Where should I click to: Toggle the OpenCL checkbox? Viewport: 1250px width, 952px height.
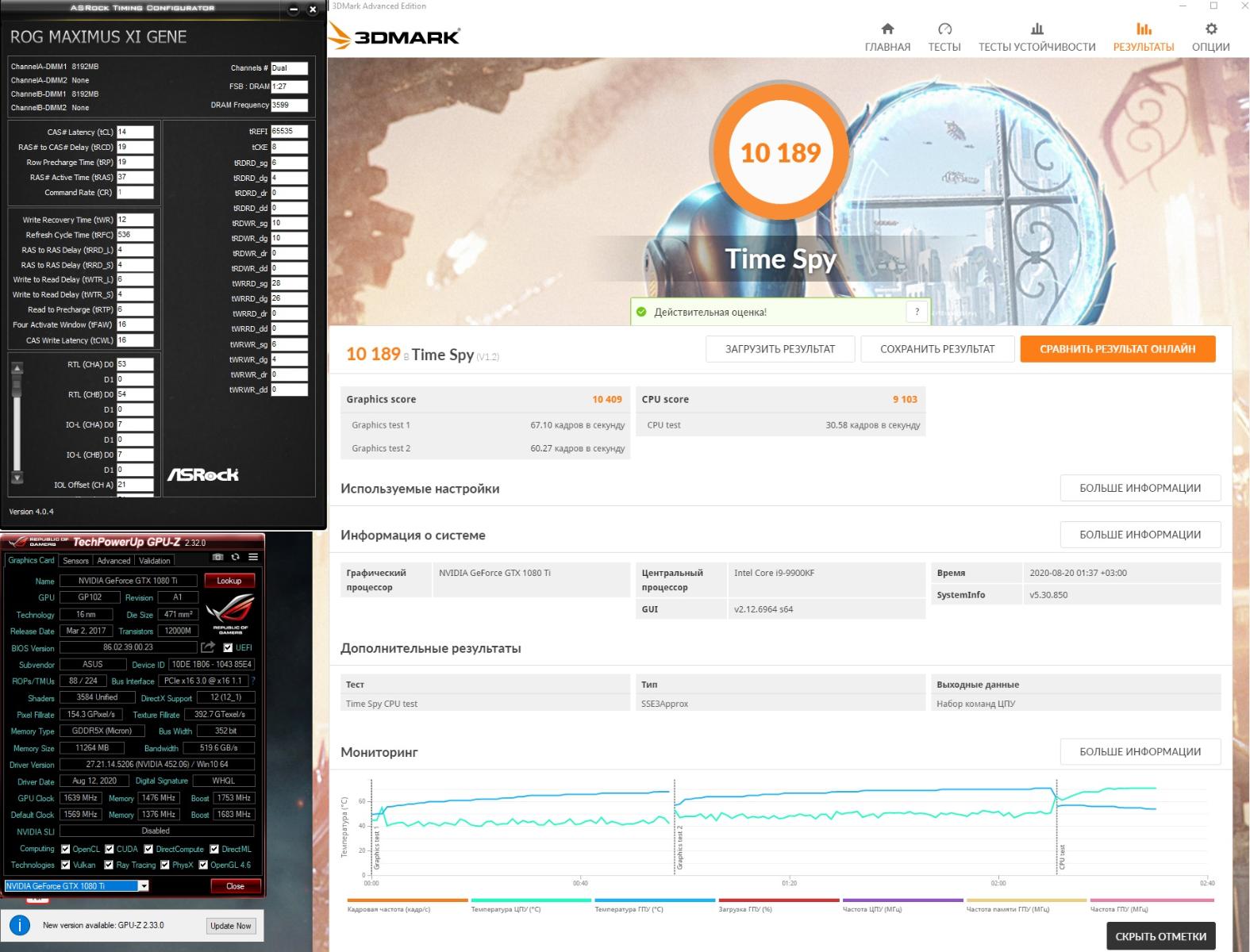(66, 849)
